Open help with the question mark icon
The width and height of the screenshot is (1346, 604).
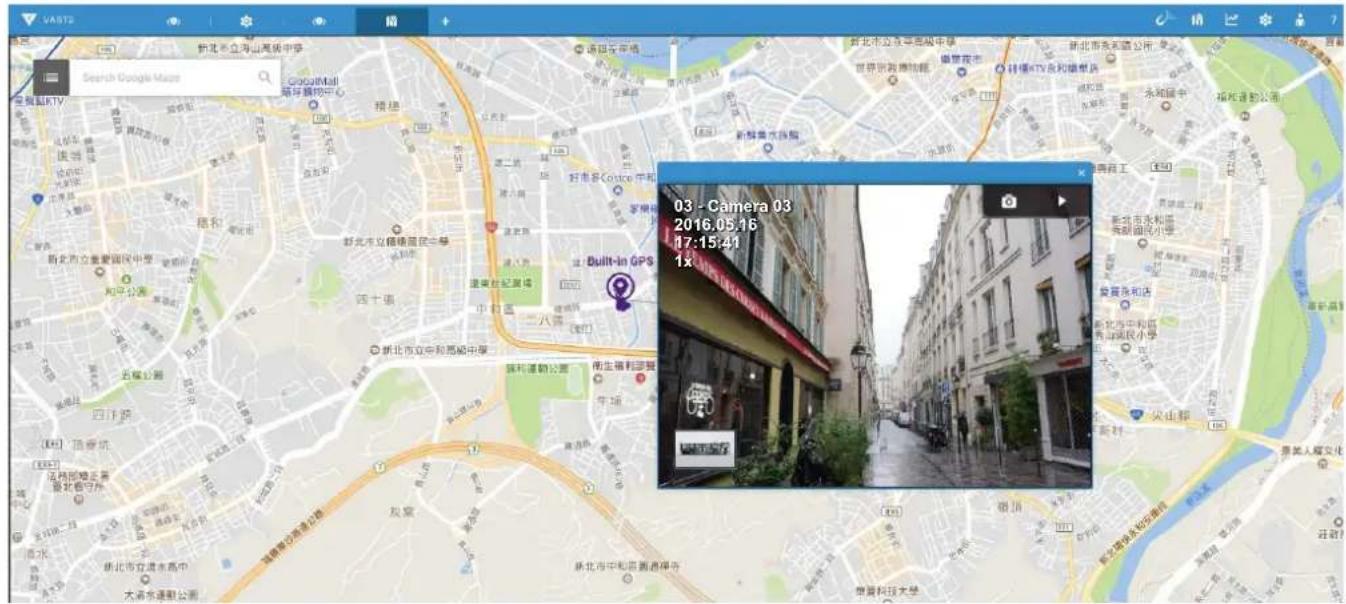pyautogui.click(x=1333, y=20)
